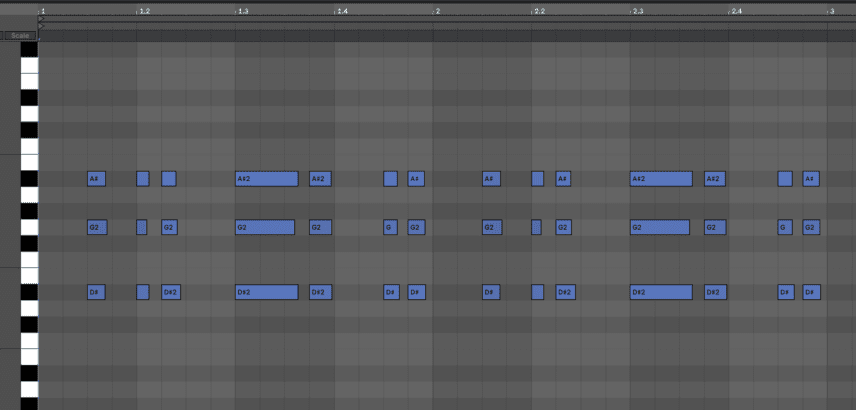Toggle the Scale button

point(20,35)
